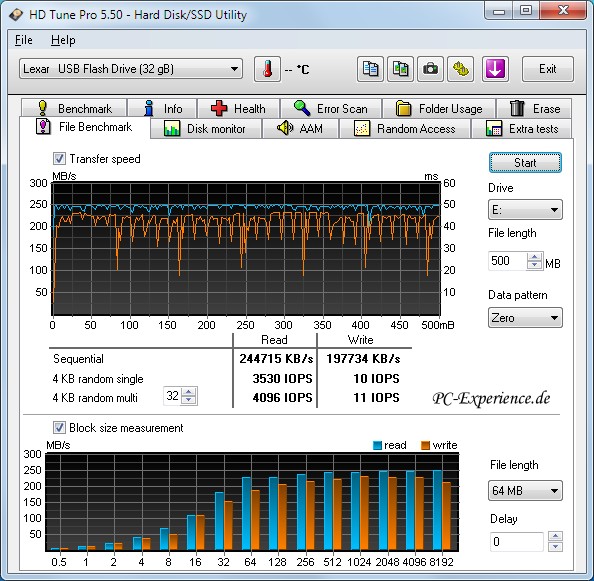Click the camera save screenshot icon
Viewport: 594px width, 581px height.
pos(430,69)
